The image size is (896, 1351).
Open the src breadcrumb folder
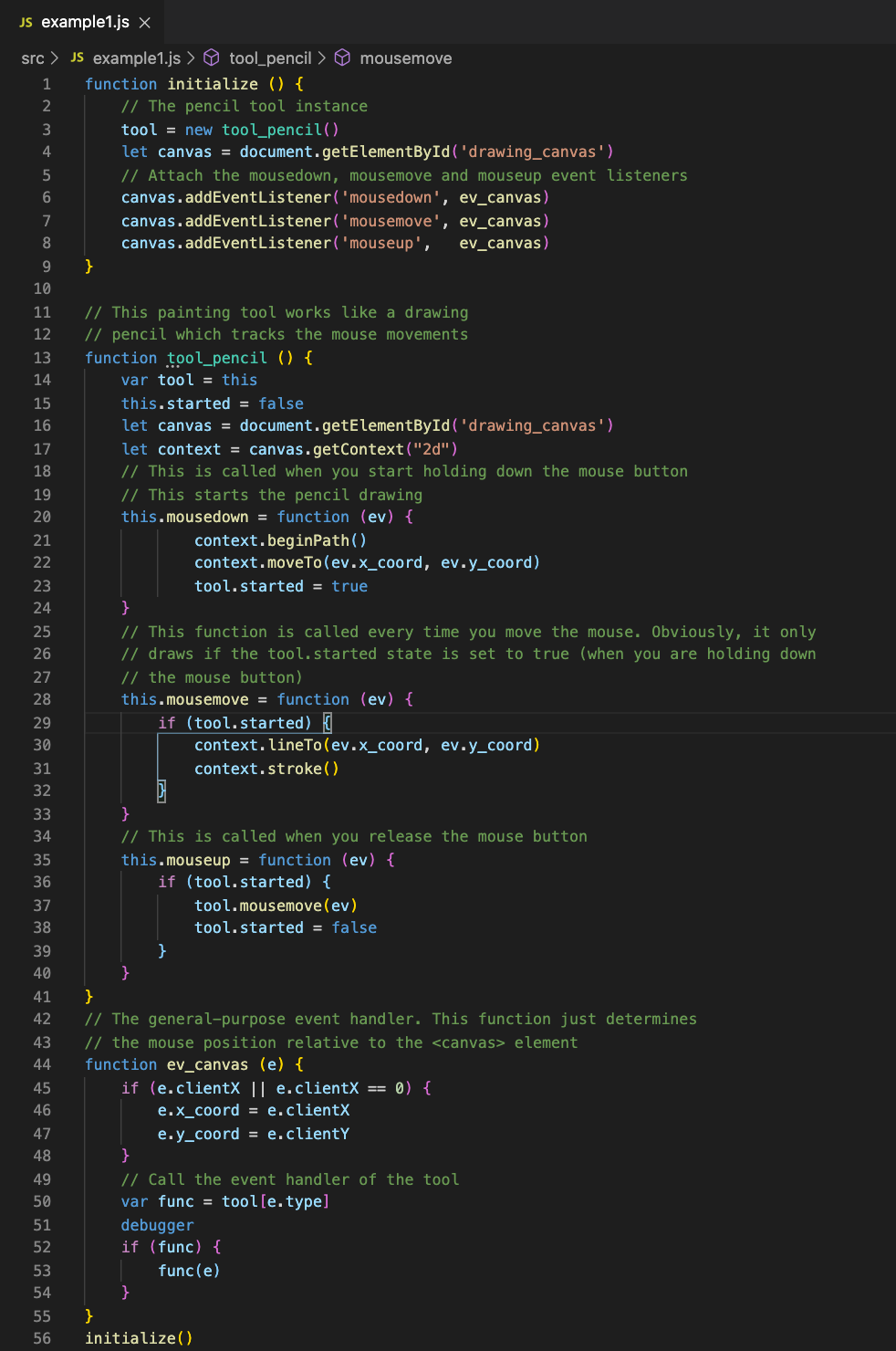click(x=33, y=58)
